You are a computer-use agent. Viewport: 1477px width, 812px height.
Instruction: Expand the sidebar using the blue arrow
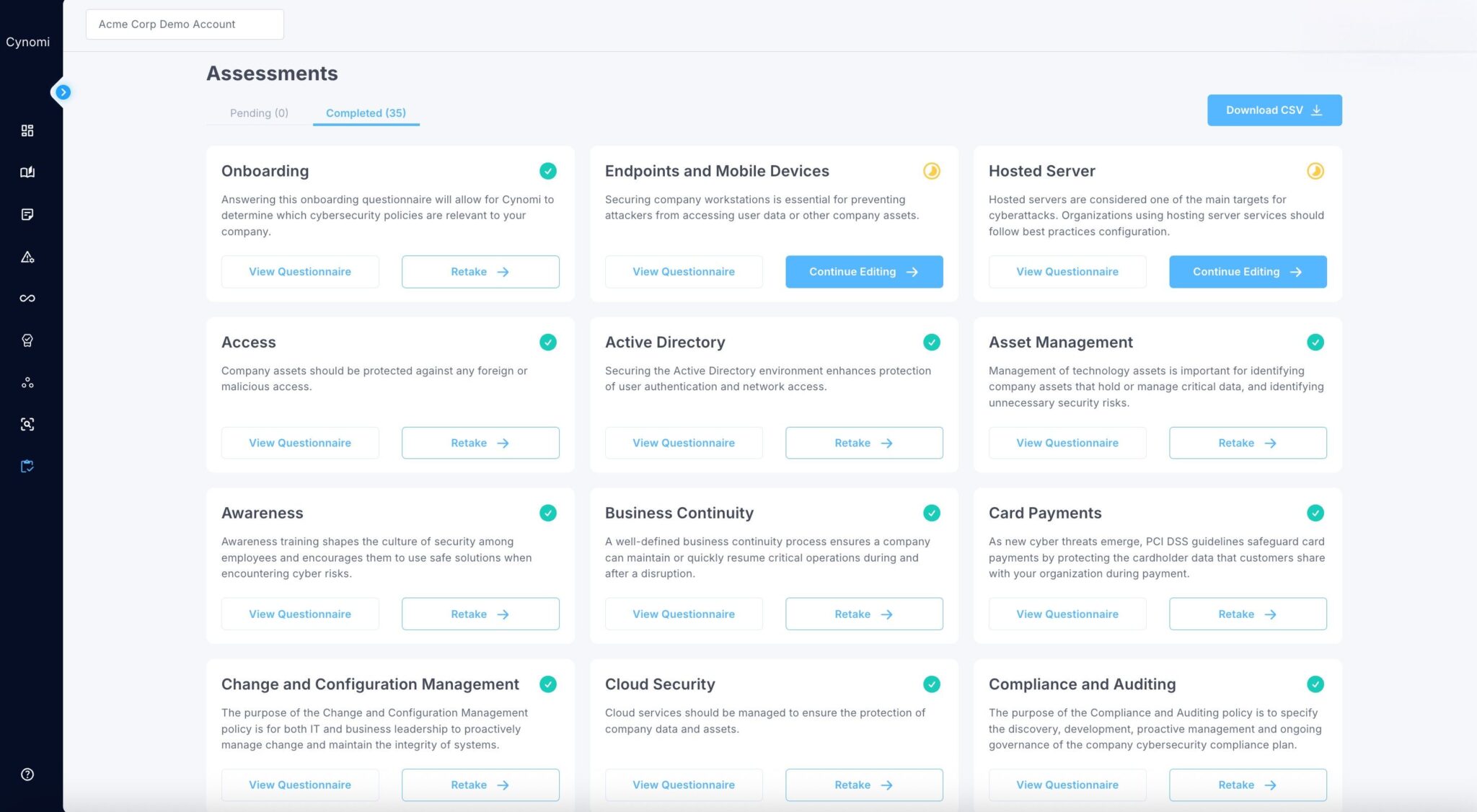point(63,92)
